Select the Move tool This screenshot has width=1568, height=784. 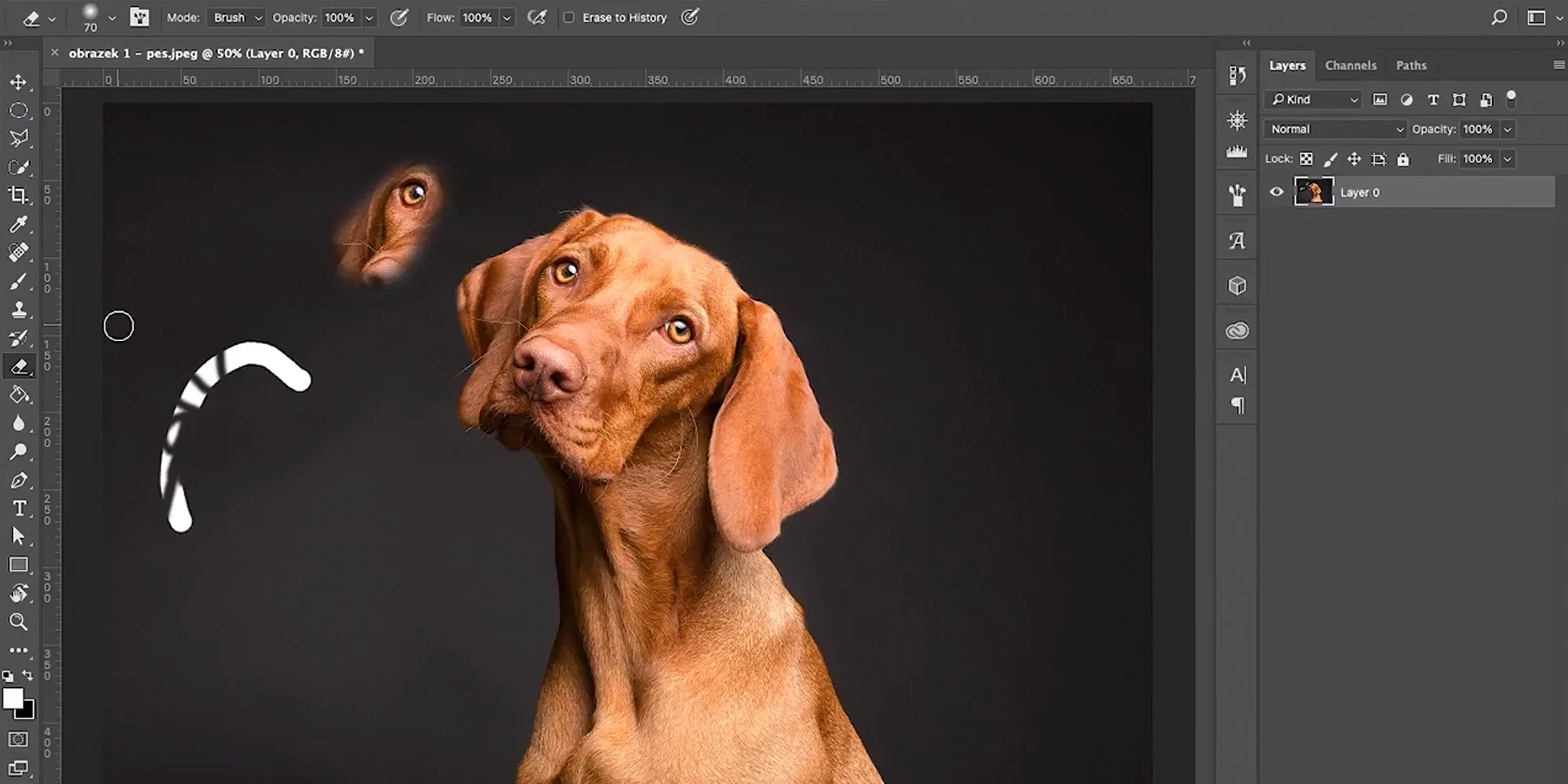[19, 82]
